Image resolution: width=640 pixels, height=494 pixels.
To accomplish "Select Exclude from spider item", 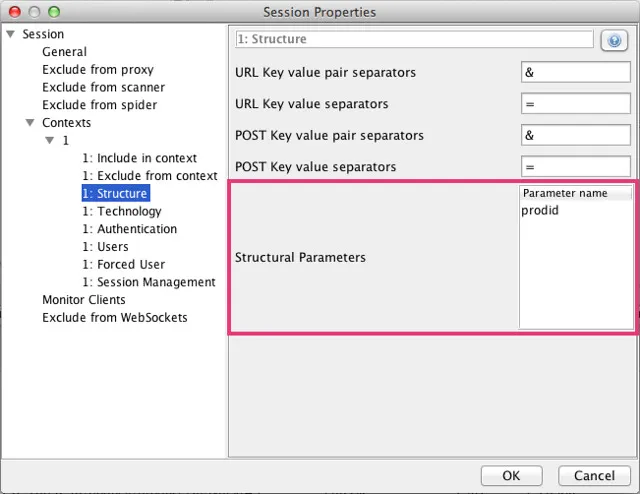I will click(x=99, y=105).
